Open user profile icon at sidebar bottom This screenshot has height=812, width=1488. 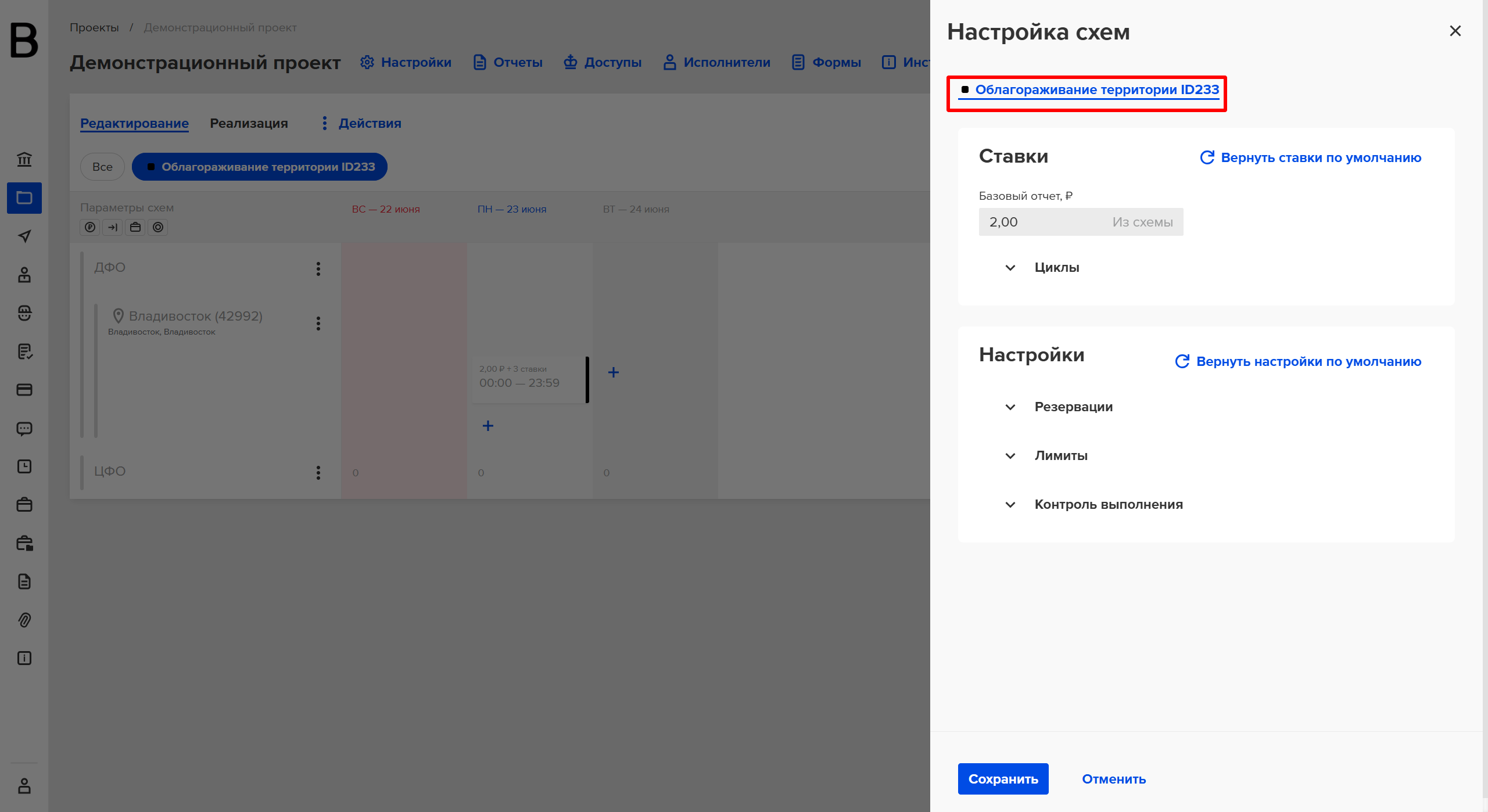(24, 786)
